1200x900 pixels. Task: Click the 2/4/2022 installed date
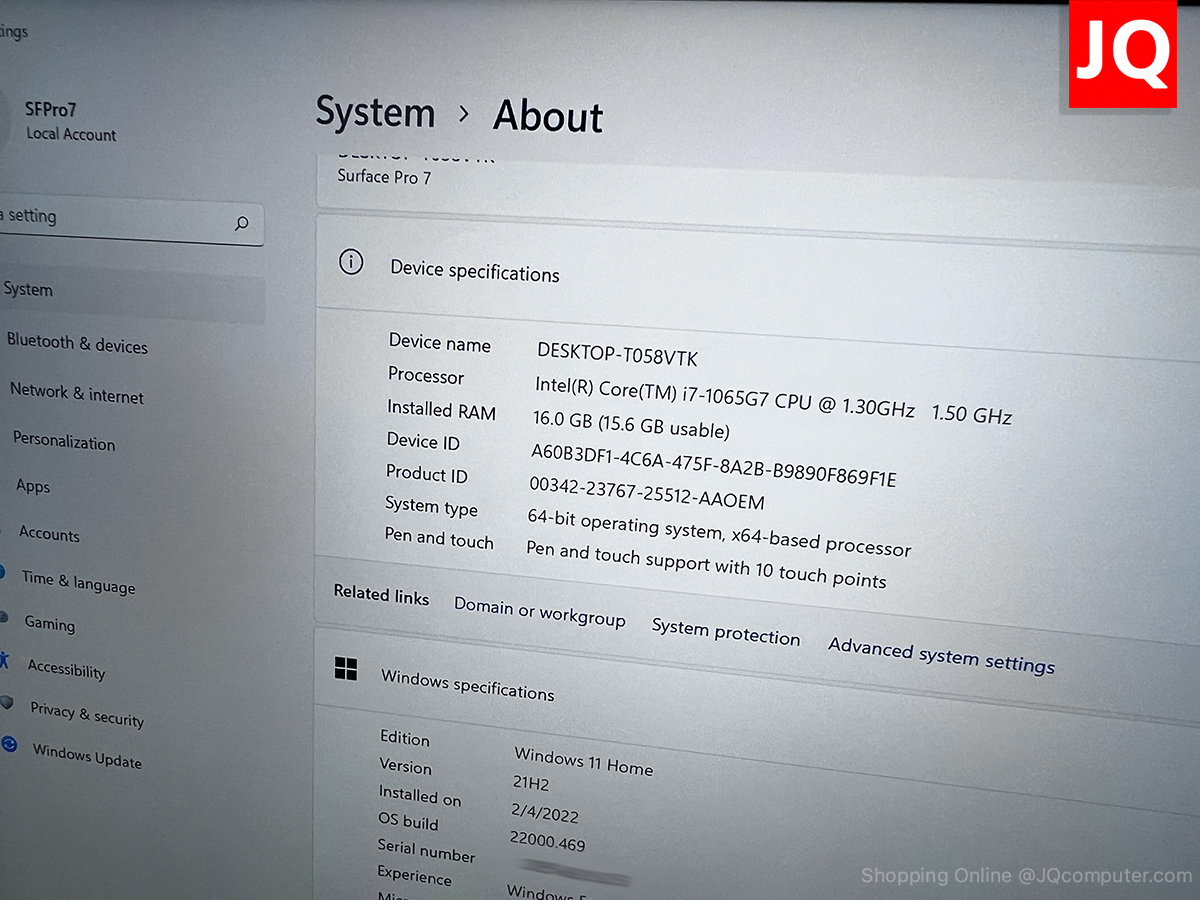pos(545,813)
